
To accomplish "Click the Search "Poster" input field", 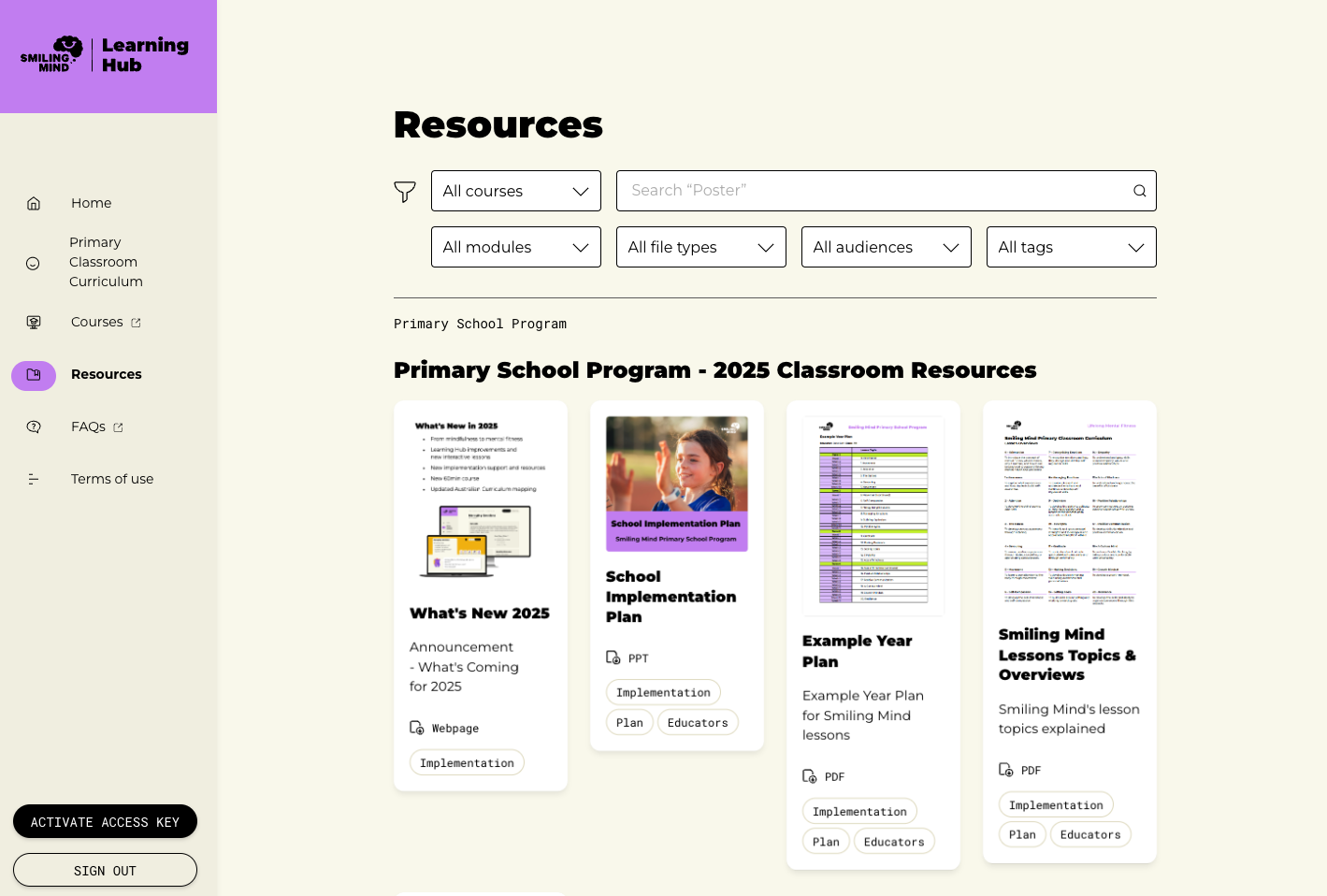I will coord(887,191).
